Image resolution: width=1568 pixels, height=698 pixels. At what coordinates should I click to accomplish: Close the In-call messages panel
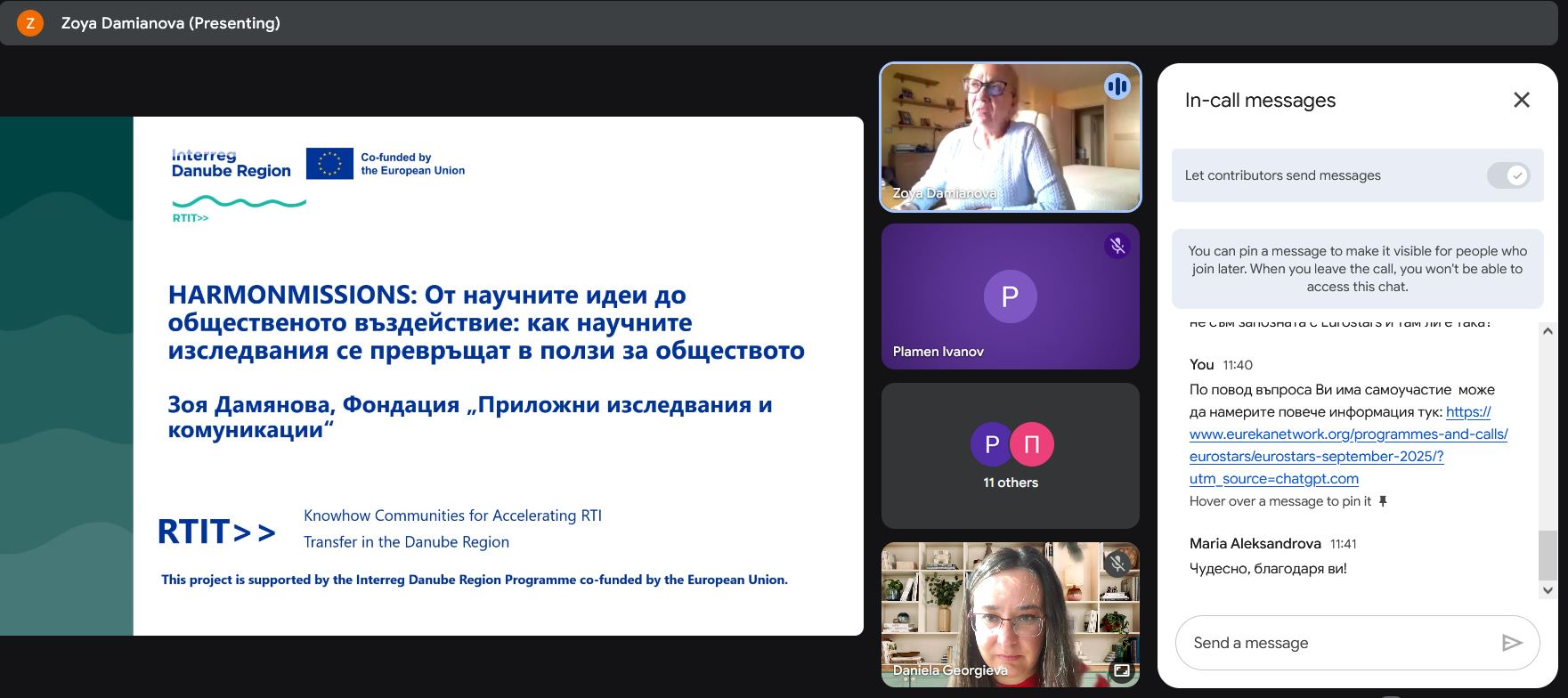tap(1521, 100)
